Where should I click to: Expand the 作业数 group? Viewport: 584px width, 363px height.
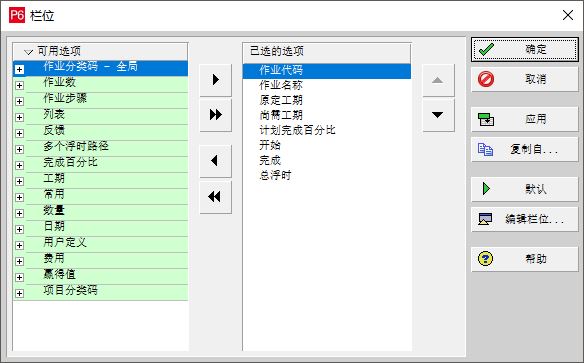coord(19,85)
